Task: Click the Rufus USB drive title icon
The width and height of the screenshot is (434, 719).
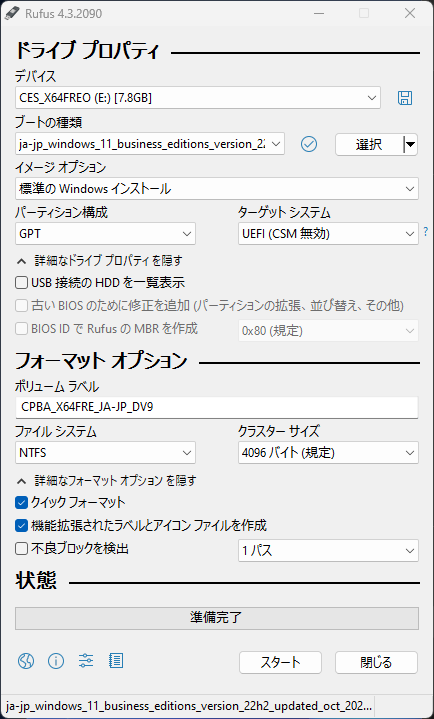Action: (10, 14)
